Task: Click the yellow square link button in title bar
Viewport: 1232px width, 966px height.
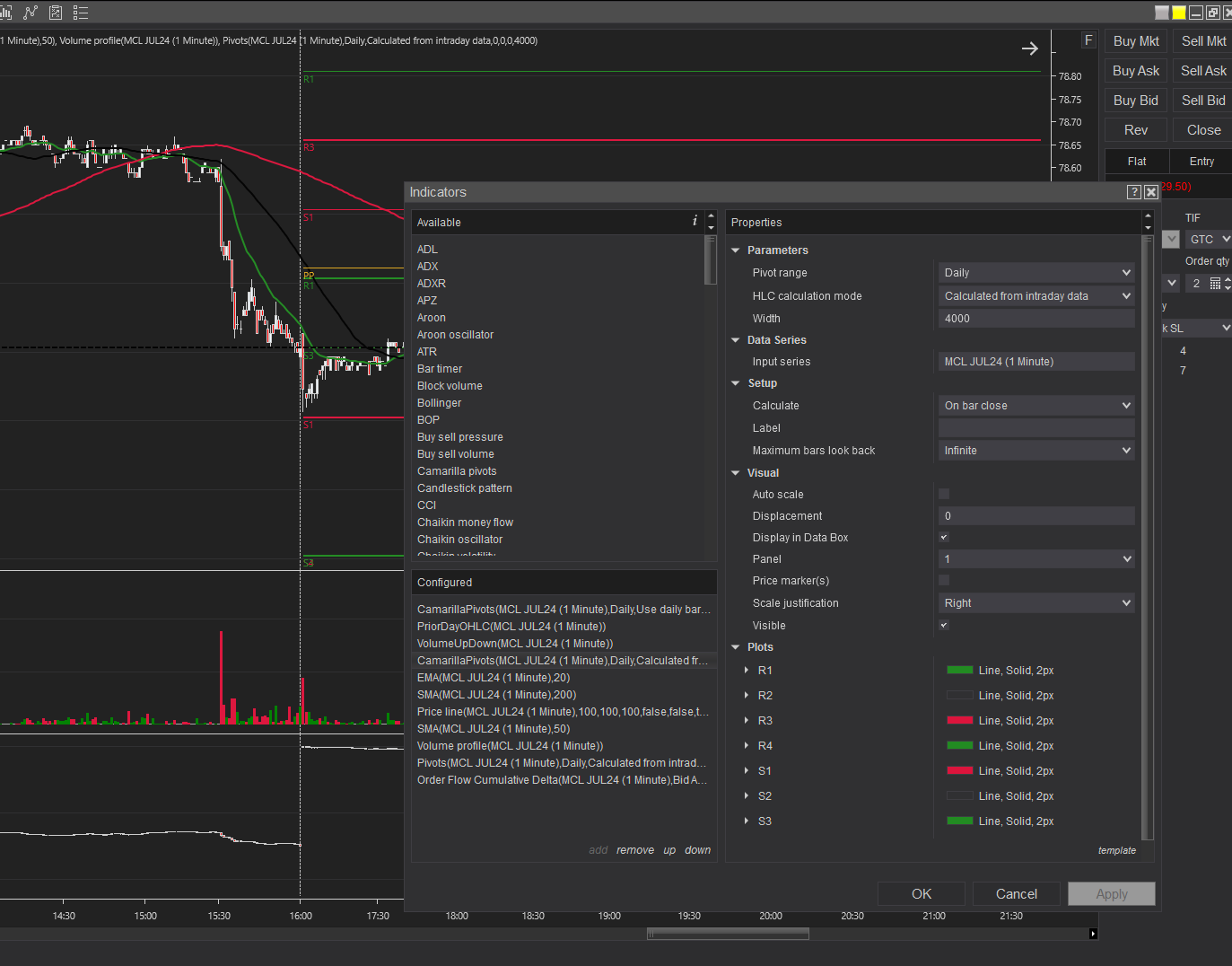Action: tap(1179, 13)
